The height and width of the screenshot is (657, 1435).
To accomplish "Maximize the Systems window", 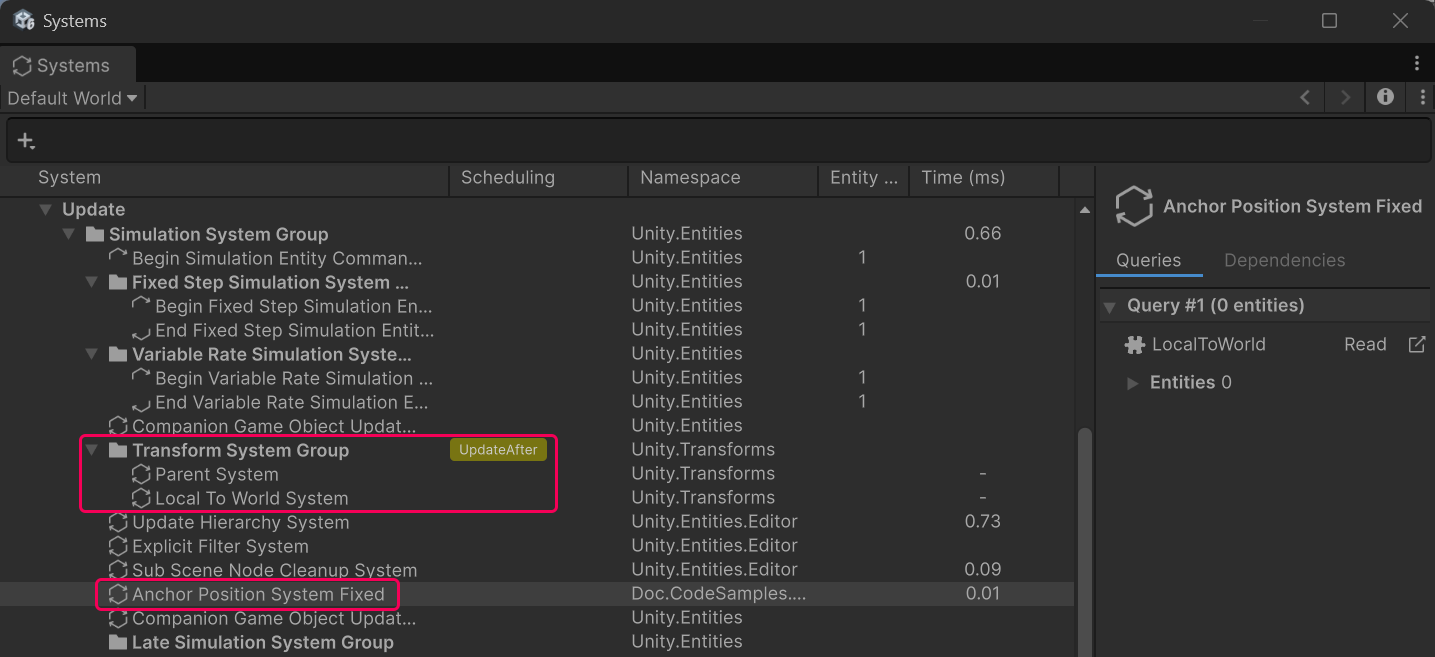I will point(1329,21).
